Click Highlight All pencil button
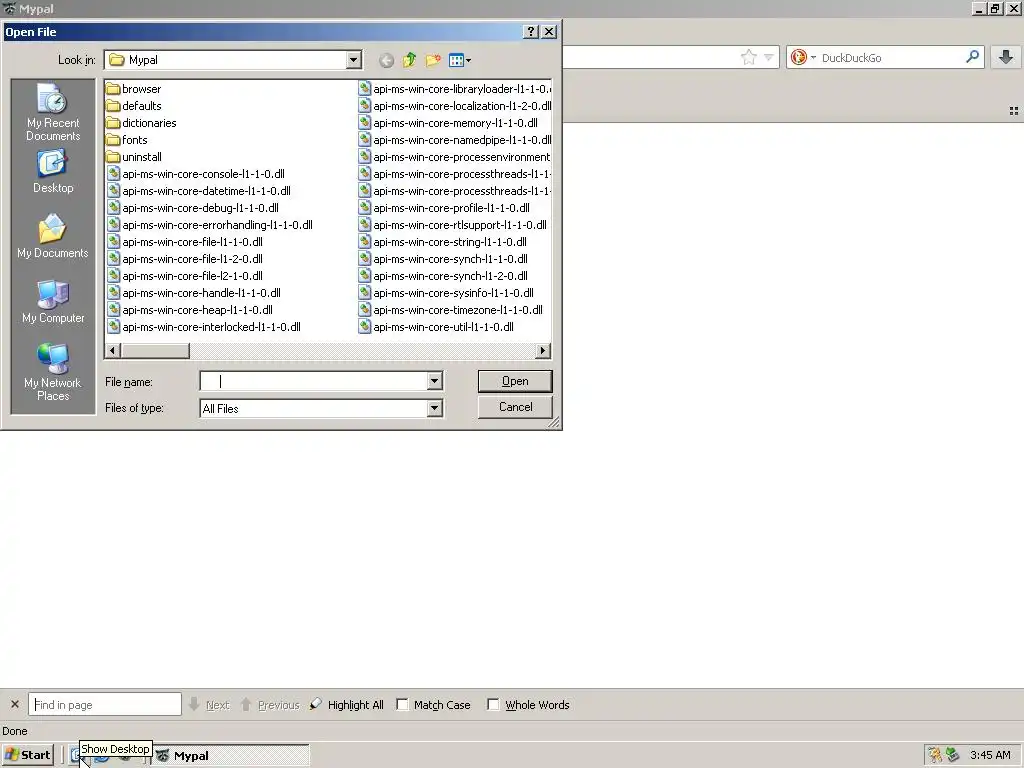This screenshot has height=768, width=1024. coord(347,705)
